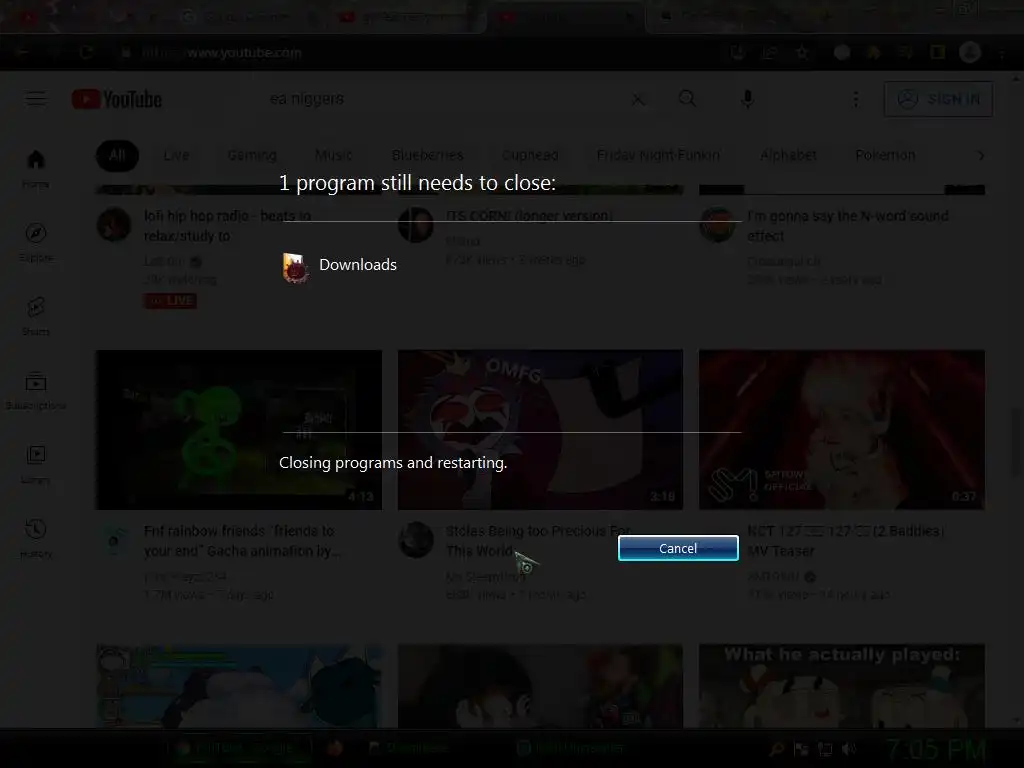Click the SIGN IN button
The width and height of the screenshot is (1024, 768).
938,99
